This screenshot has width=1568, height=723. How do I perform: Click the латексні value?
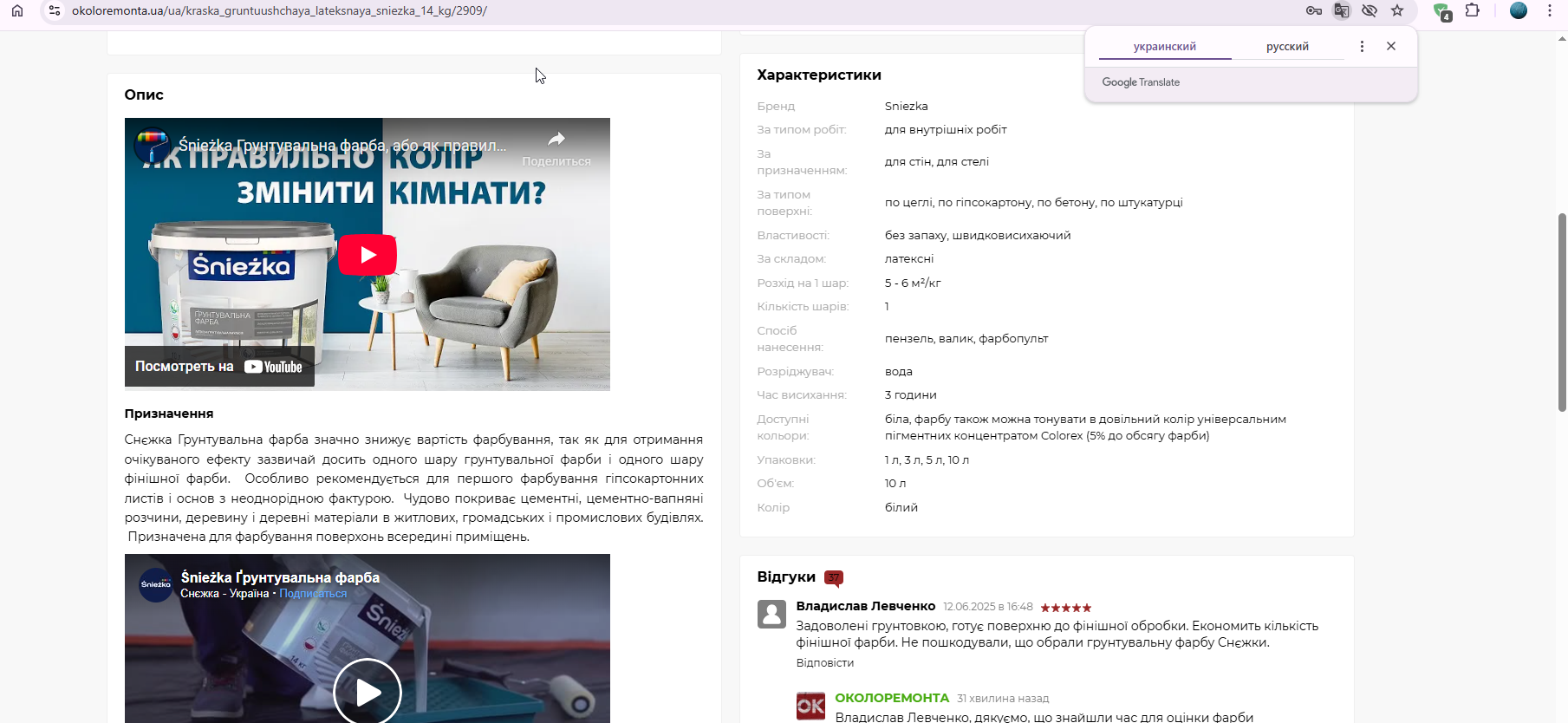pyautogui.click(x=909, y=258)
